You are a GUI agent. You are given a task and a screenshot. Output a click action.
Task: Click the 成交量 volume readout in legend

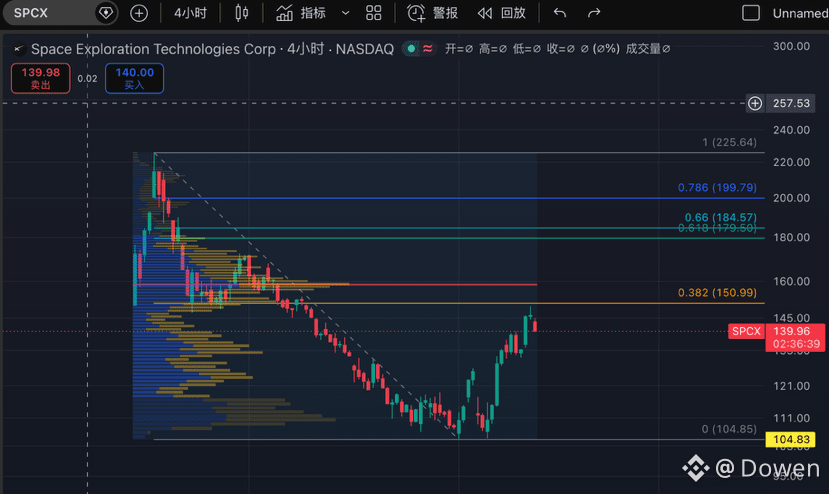click(x=648, y=49)
